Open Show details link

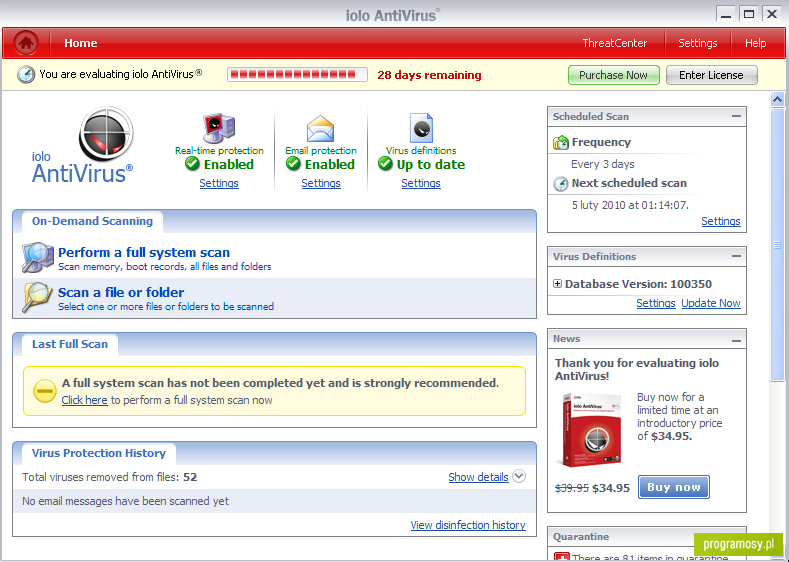[479, 477]
